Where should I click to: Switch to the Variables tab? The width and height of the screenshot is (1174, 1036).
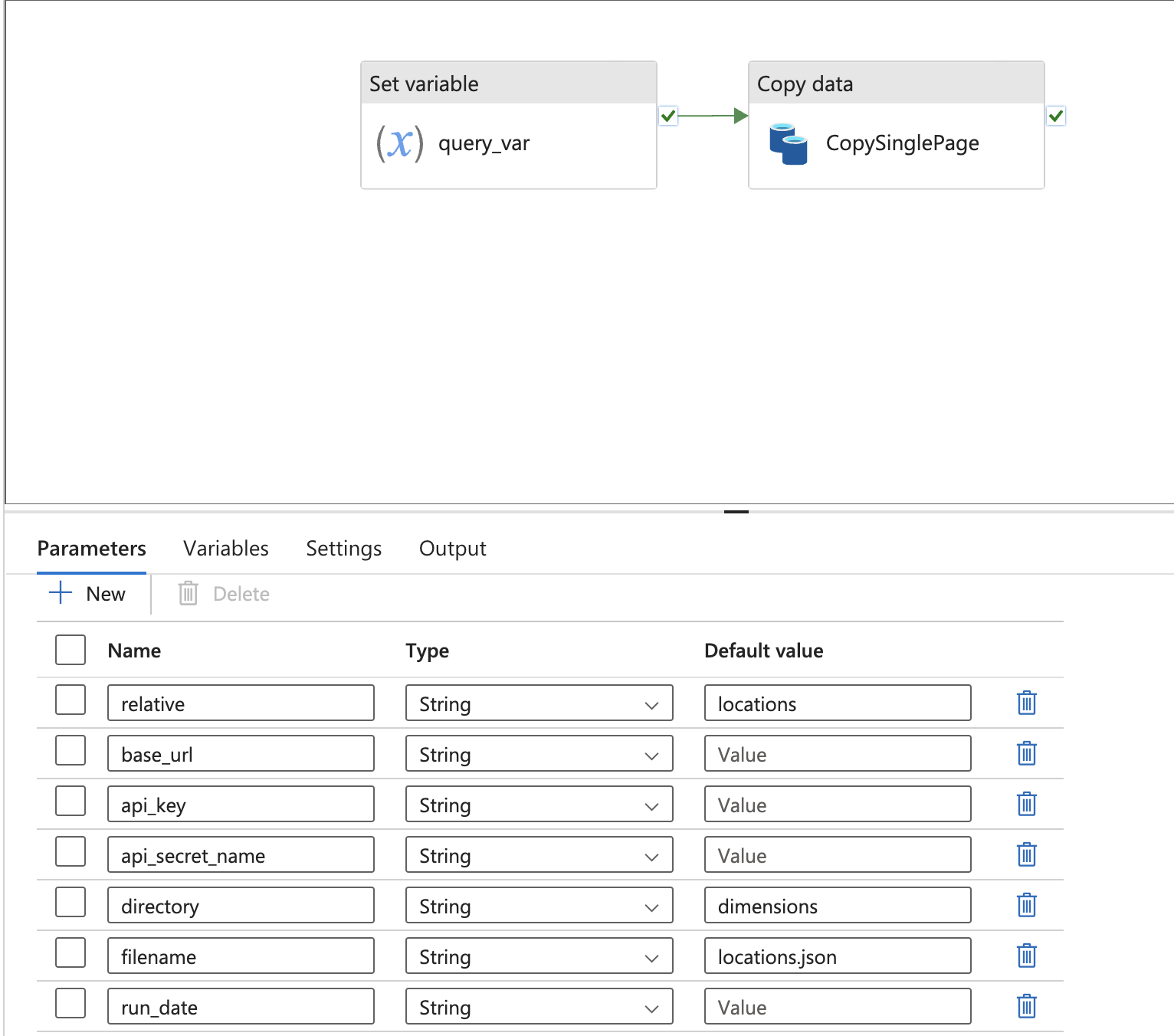coord(225,549)
